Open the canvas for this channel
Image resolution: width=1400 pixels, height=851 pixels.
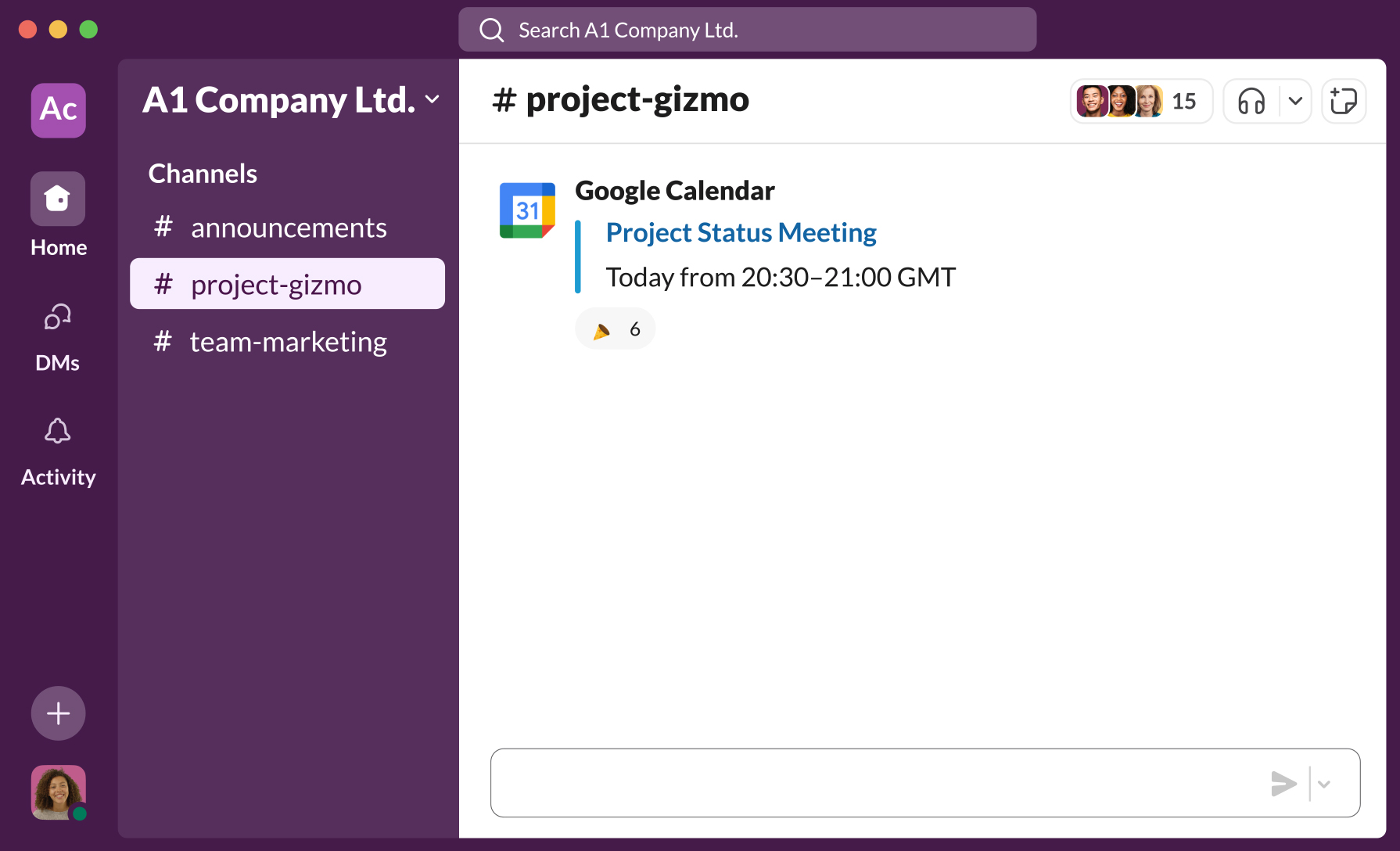pyautogui.click(x=1344, y=101)
